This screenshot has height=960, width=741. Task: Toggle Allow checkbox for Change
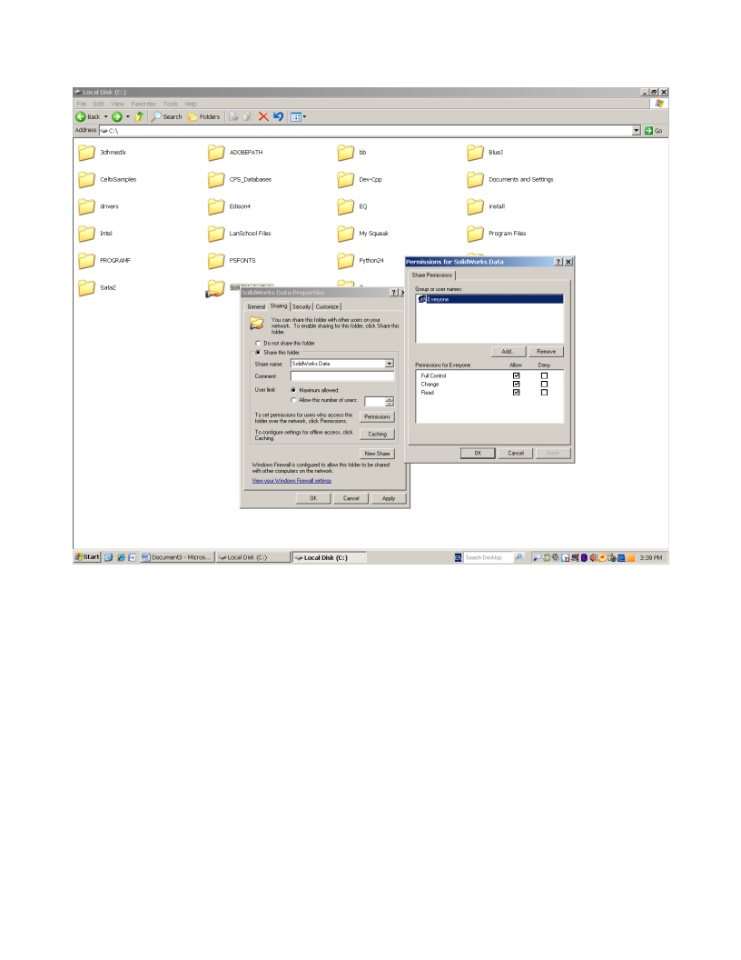pos(516,384)
